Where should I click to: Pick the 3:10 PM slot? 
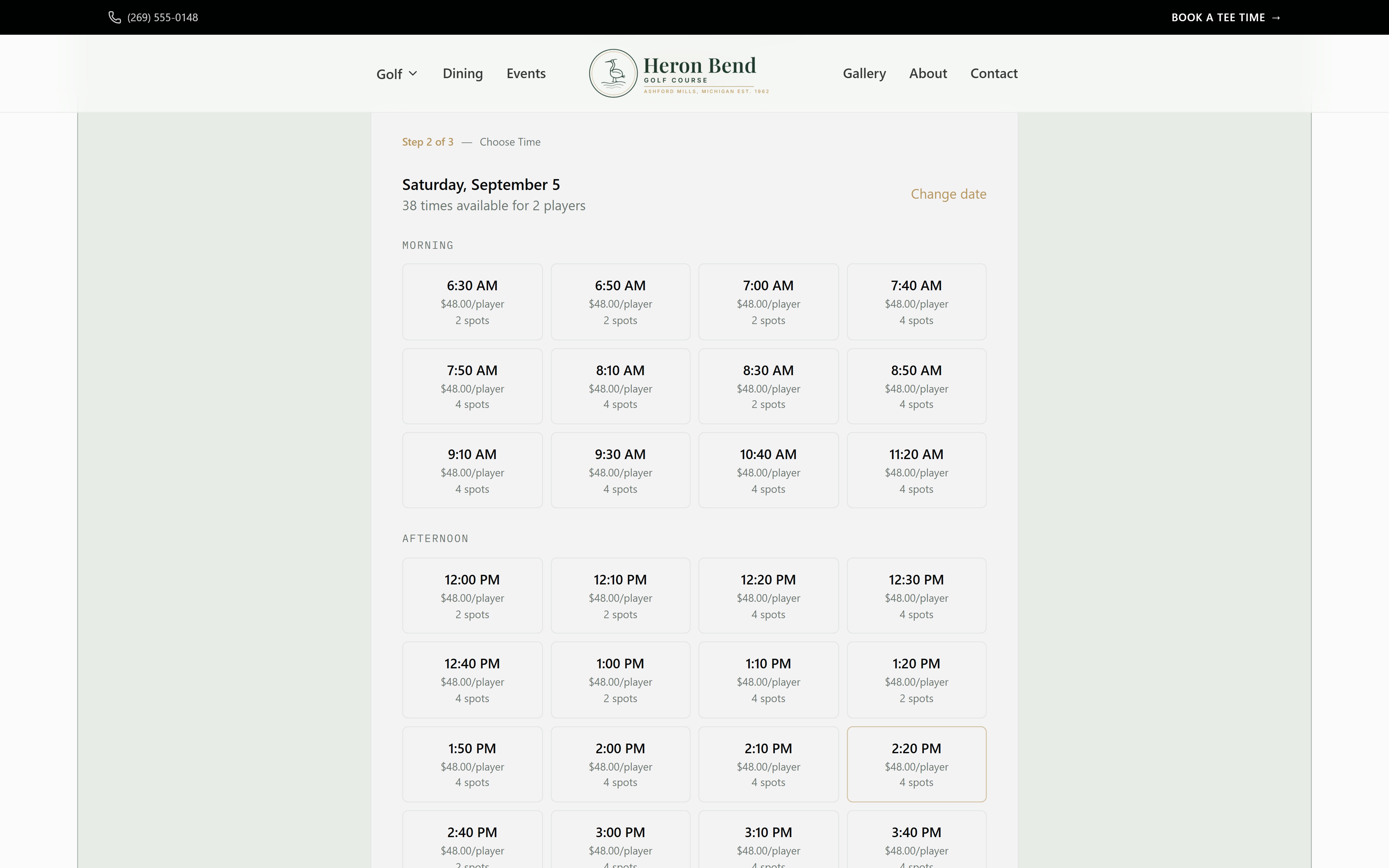[768, 840]
